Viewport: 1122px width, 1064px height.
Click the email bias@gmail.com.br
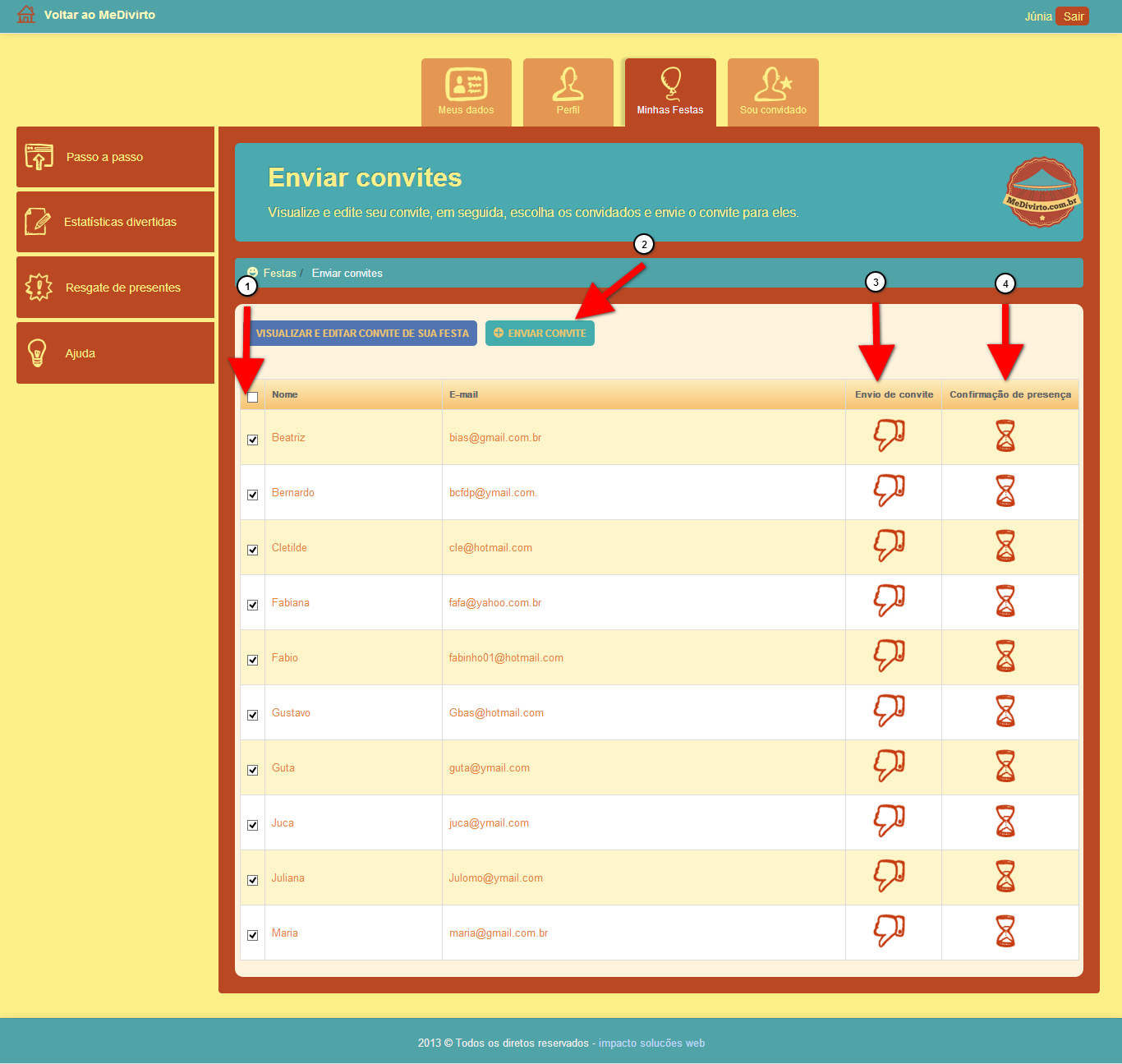[x=495, y=437]
